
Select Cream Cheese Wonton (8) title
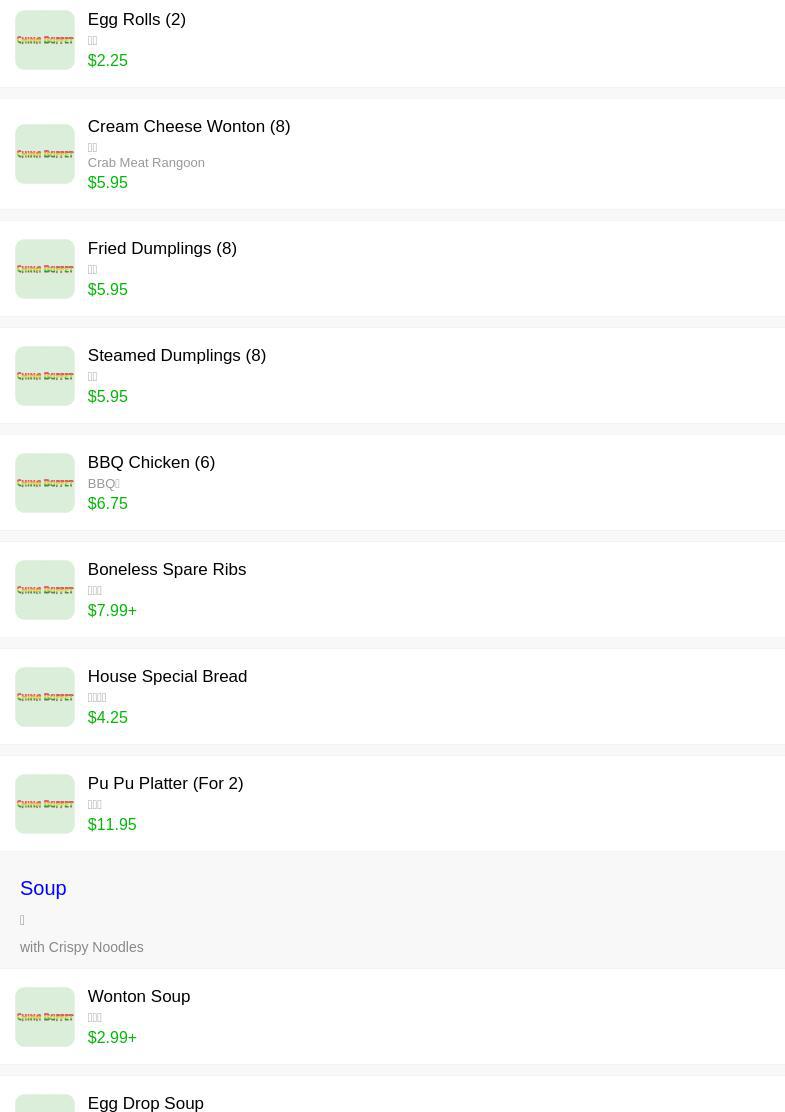tap(188, 127)
